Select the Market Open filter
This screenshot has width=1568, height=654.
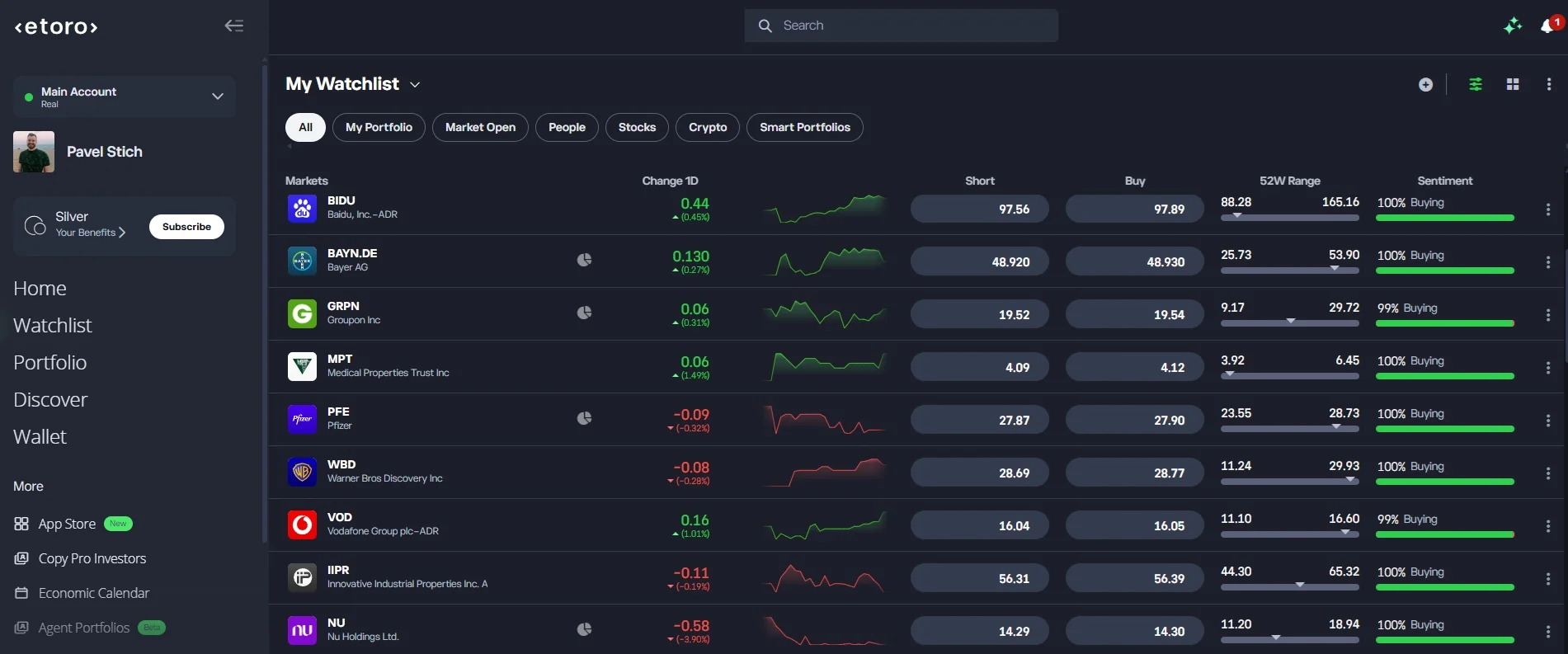[480, 127]
